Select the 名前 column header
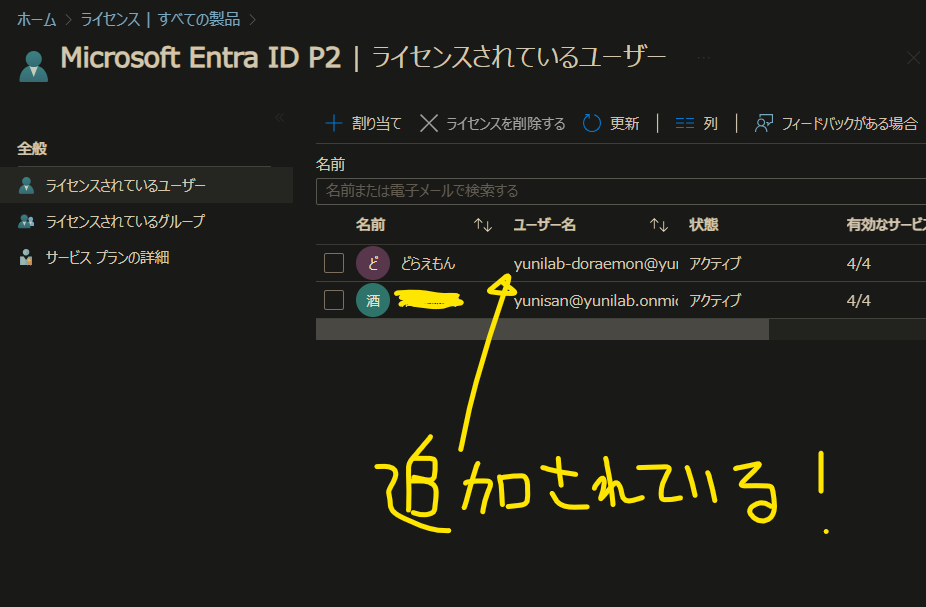The width and height of the screenshot is (926, 607). pyautogui.click(x=371, y=225)
